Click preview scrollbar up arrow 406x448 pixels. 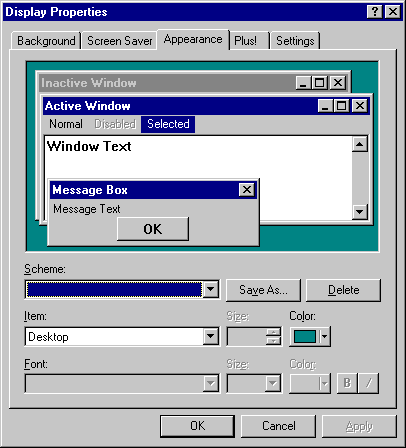click(x=360, y=144)
